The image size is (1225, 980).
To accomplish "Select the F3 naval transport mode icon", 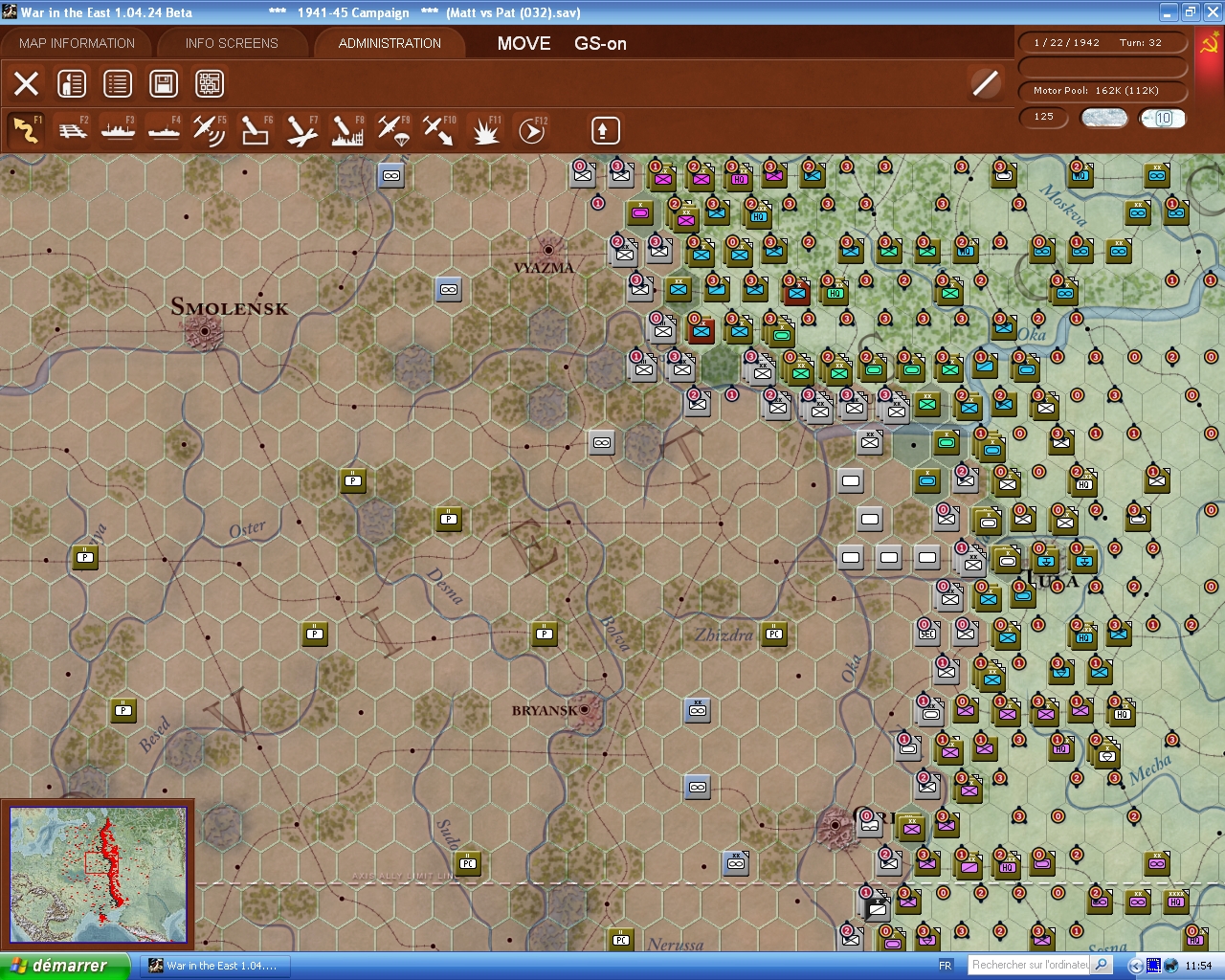I will tap(119, 130).
